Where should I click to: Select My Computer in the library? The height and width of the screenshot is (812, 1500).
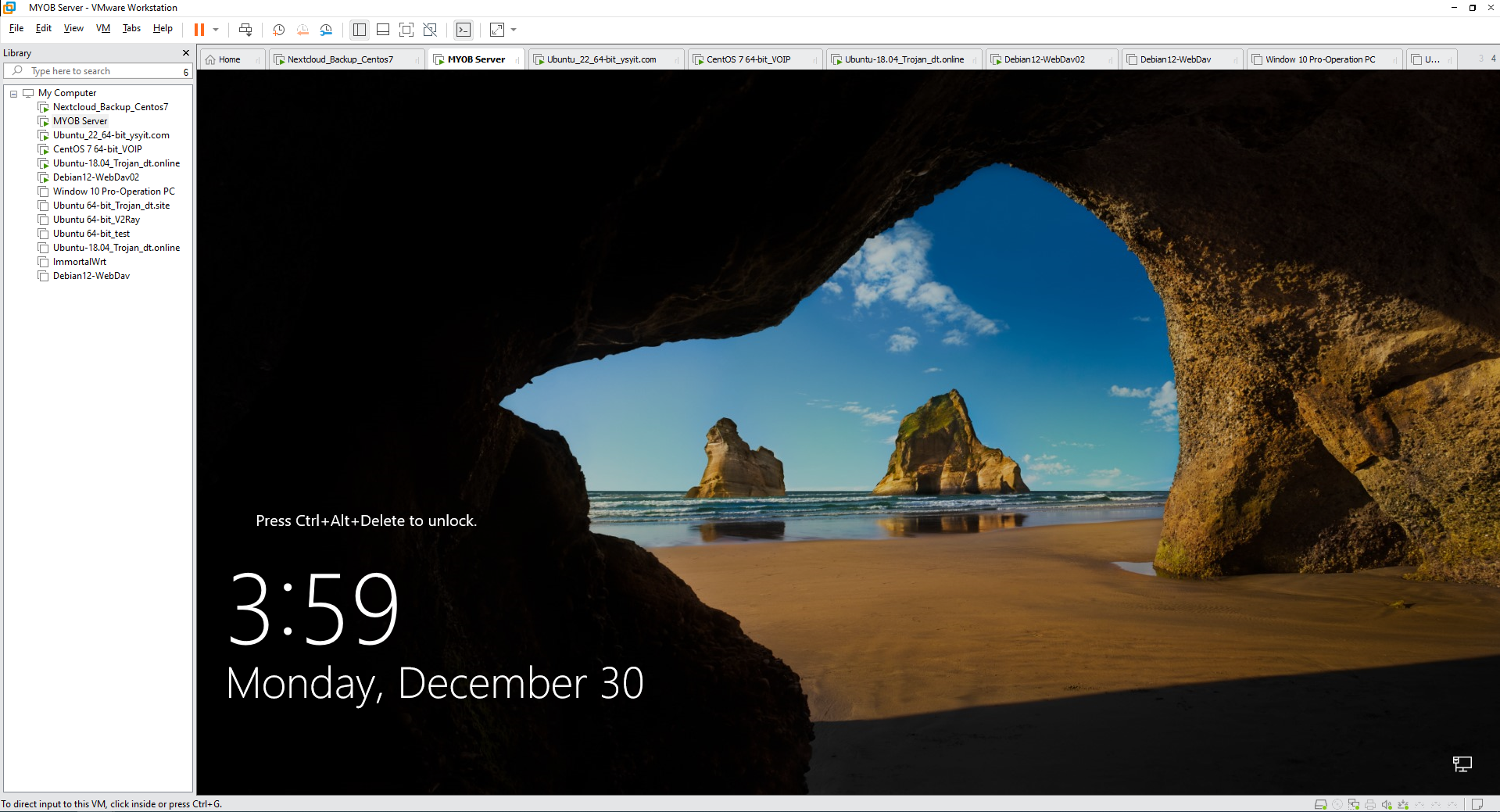point(67,93)
